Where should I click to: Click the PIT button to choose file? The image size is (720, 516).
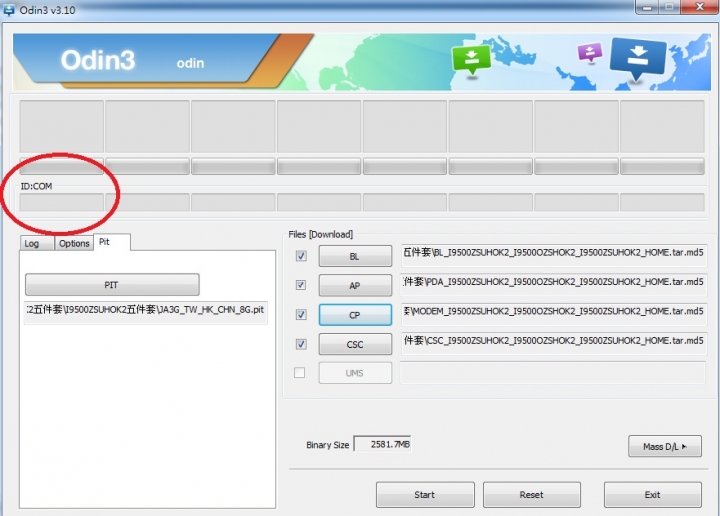112,285
